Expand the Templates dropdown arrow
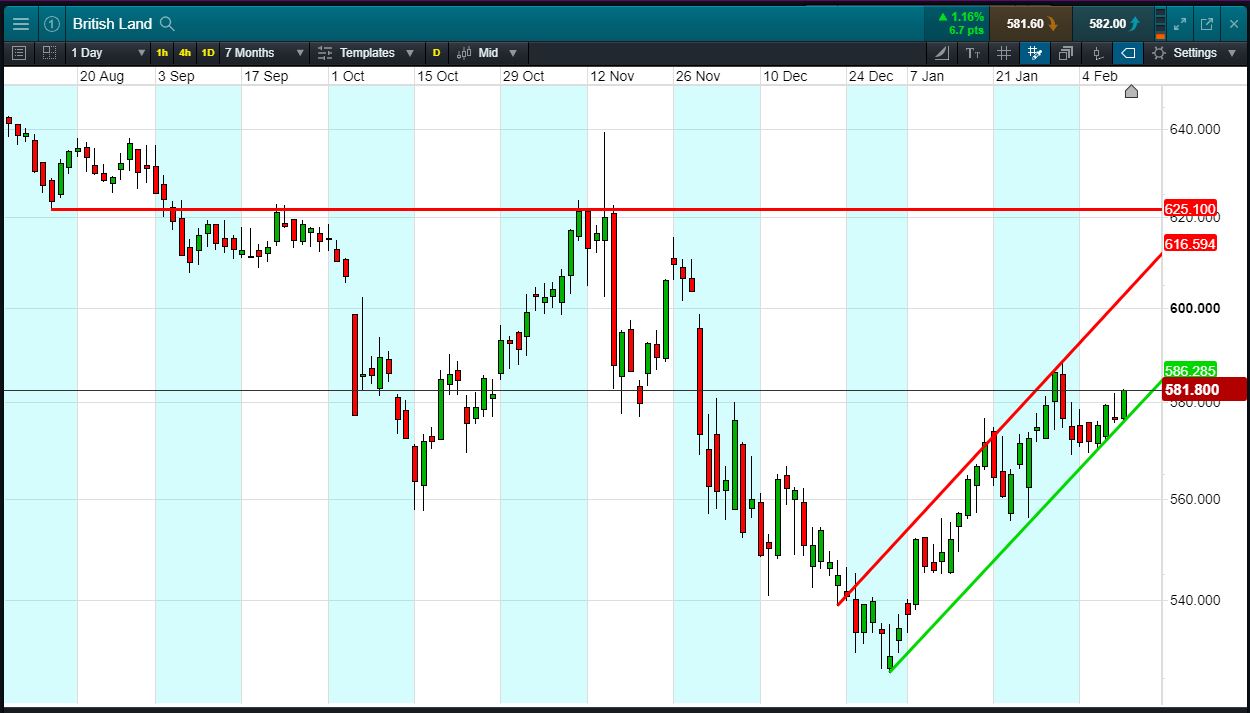The image size is (1250, 713). 410,53
